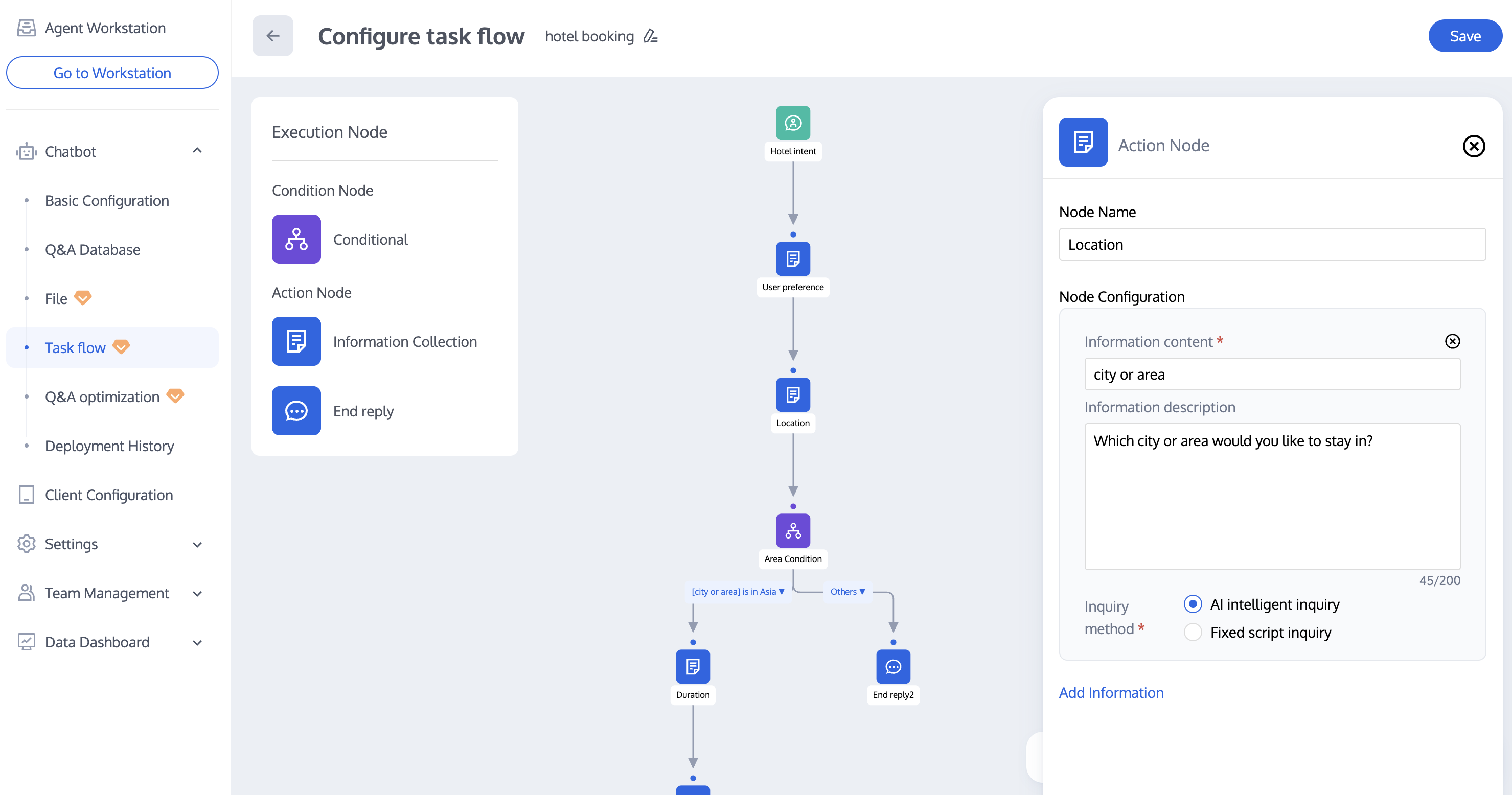Open Deployment History menu item
The width and height of the screenshot is (1512, 795).
109,446
